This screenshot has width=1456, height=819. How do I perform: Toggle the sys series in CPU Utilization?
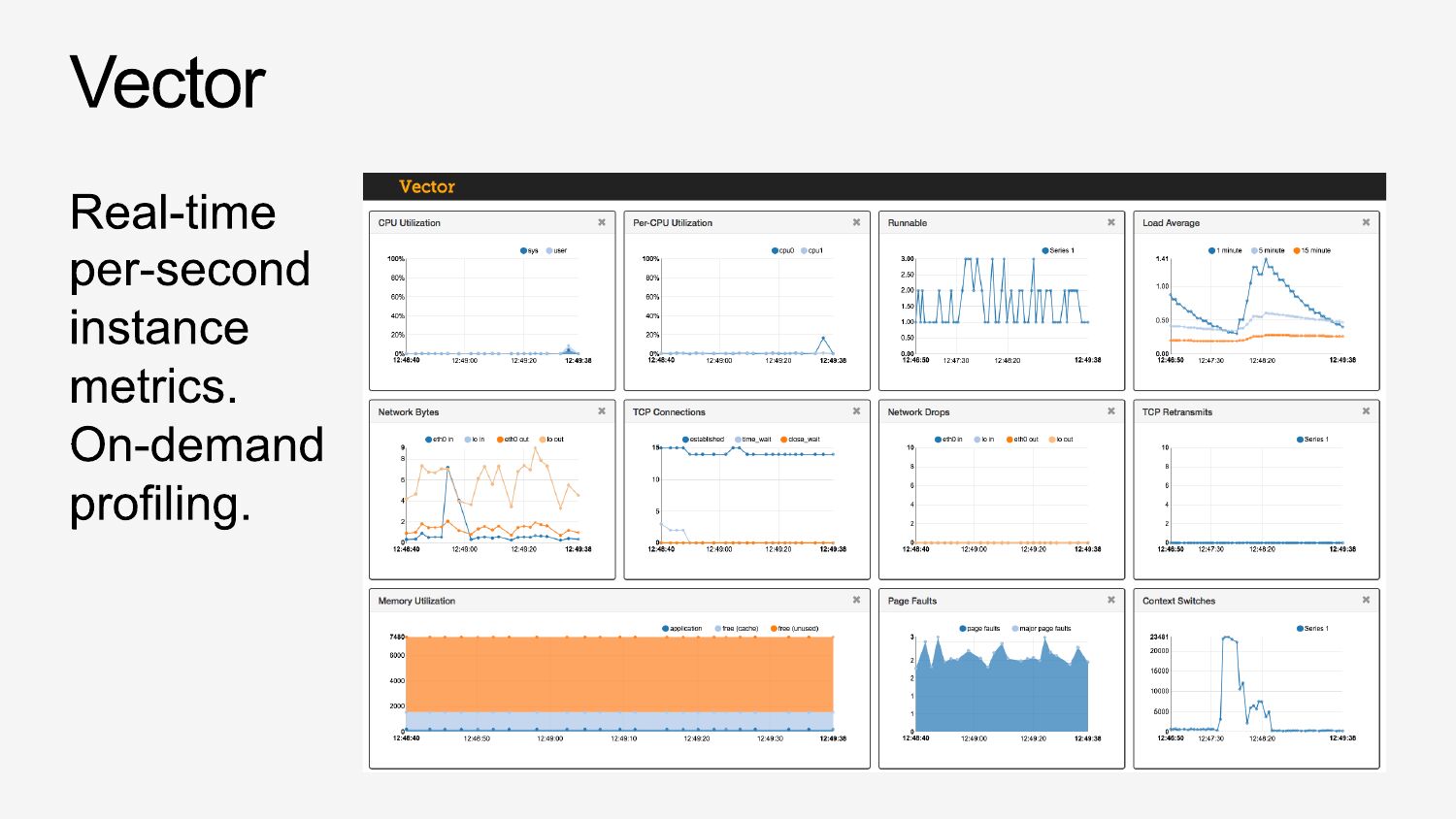[x=529, y=250]
